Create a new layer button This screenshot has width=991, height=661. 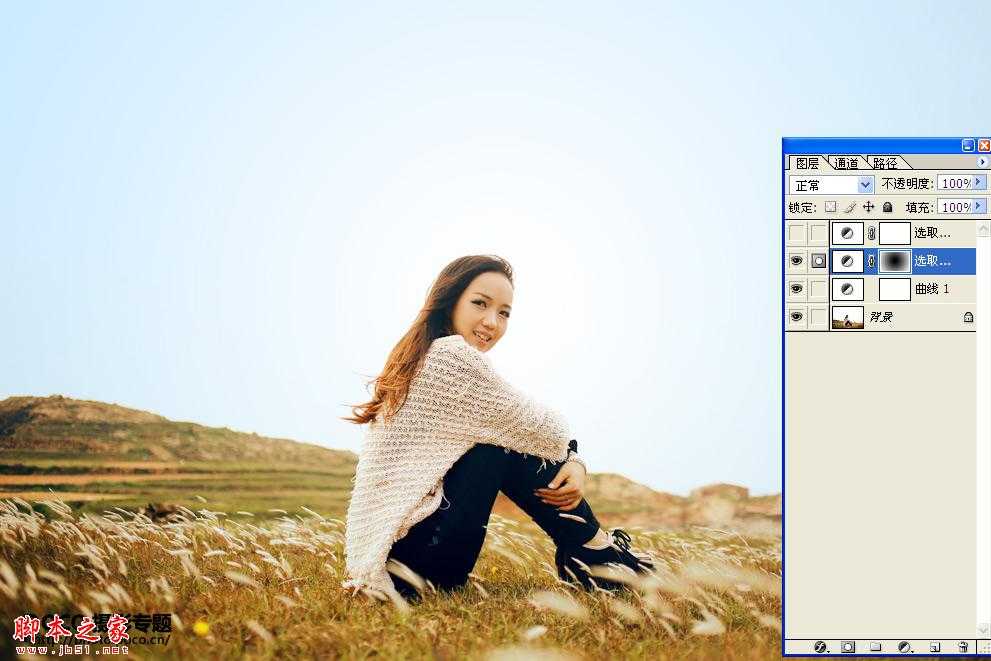coord(935,647)
